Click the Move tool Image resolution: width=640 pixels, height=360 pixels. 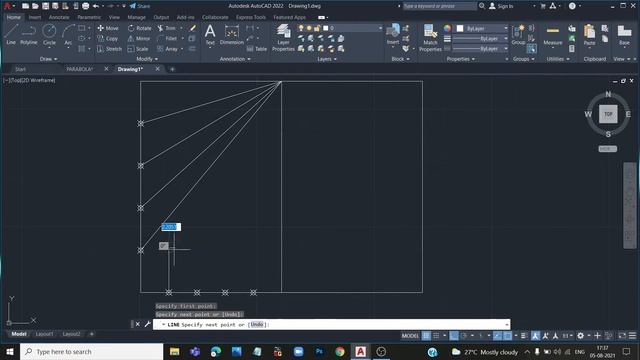coord(108,28)
